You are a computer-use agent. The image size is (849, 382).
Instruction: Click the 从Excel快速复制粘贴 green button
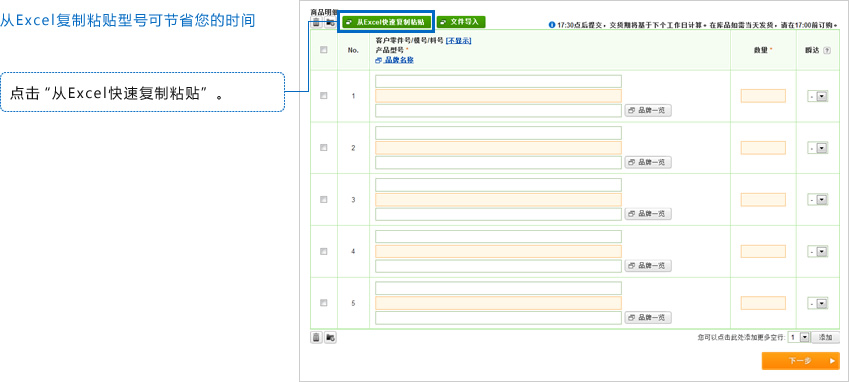[x=387, y=22]
